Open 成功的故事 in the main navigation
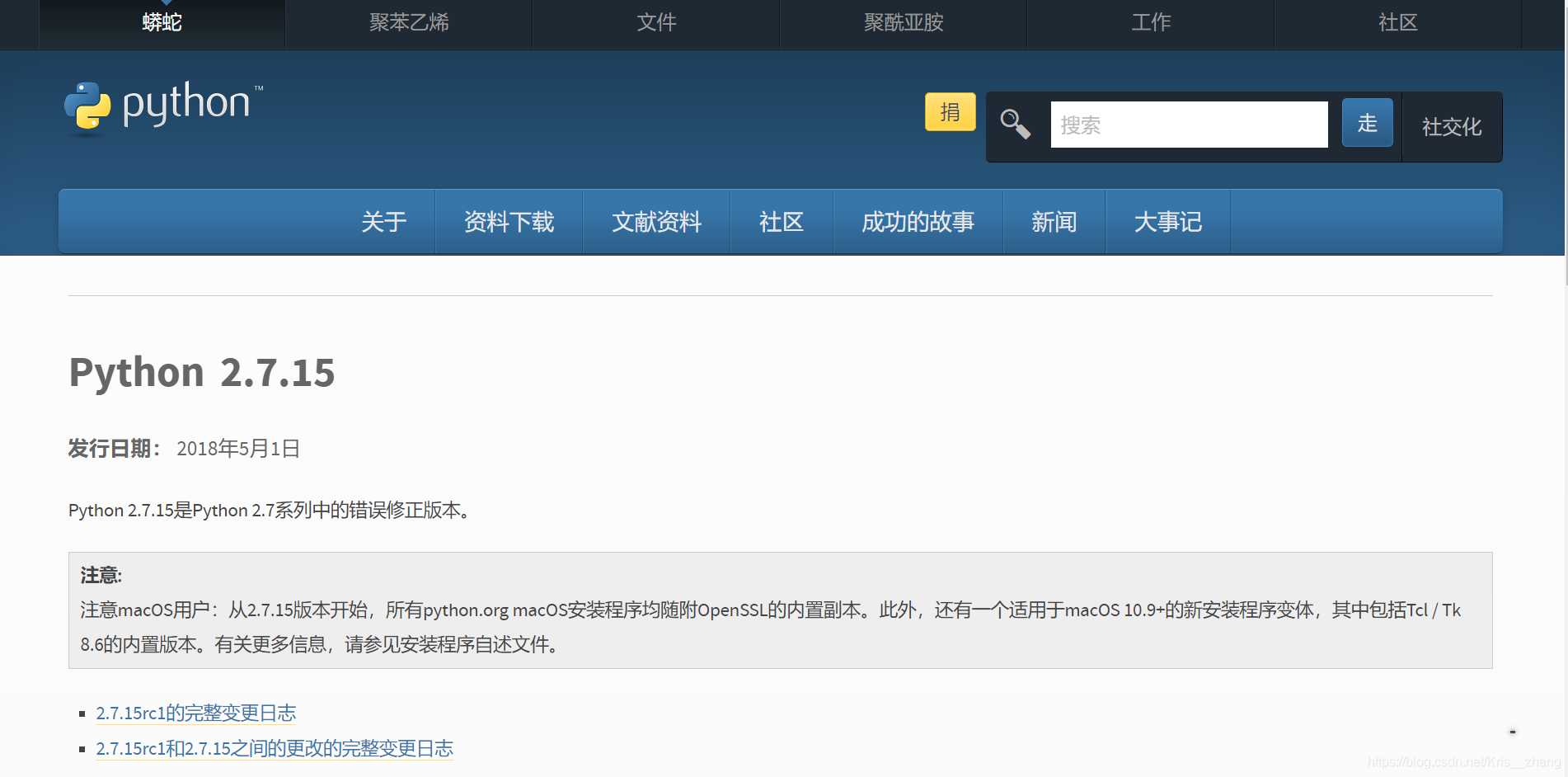Viewport: 1568px width, 777px height. pyautogui.click(x=918, y=222)
